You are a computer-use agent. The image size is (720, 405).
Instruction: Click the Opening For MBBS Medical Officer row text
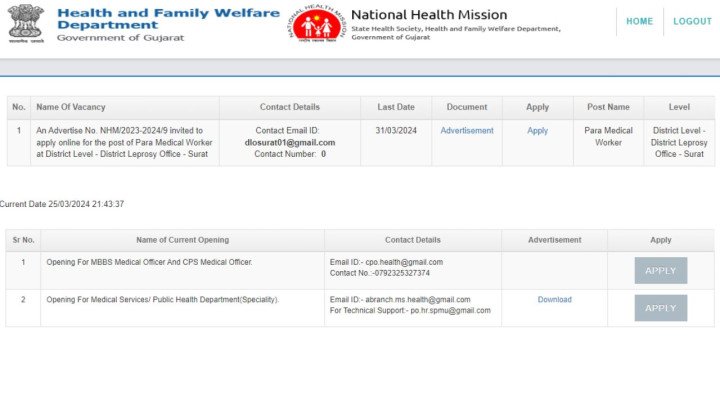tap(149, 262)
